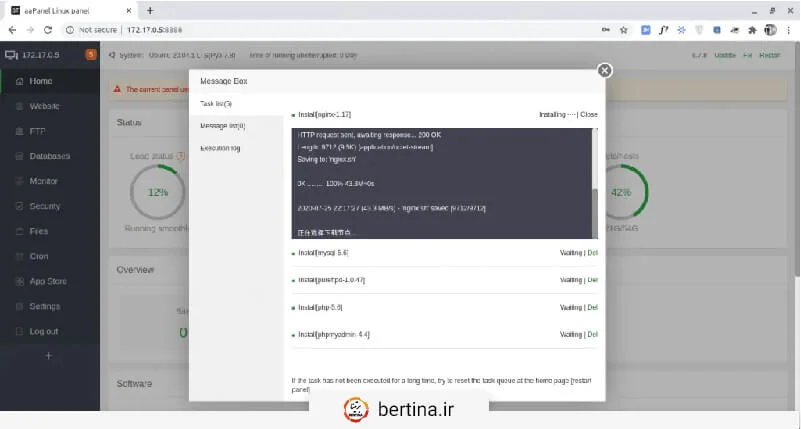Image resolution: width=801 pixels, height=429 pixels.
Task: Switch to the Task list tab
Action: [x=216, y=103]
